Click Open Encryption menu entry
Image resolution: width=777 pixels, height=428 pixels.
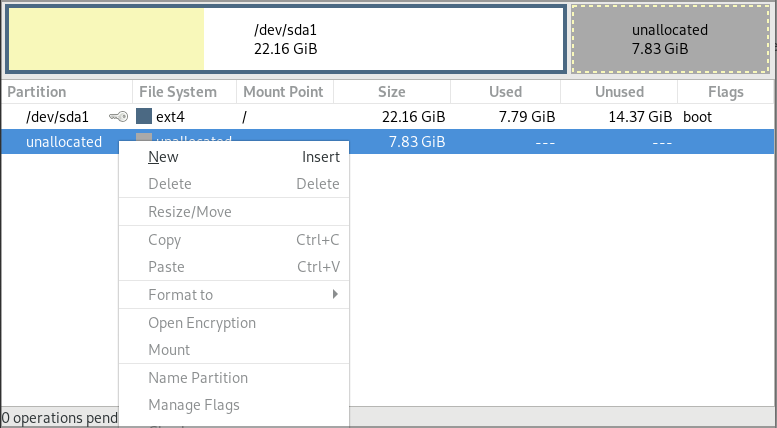202,323
